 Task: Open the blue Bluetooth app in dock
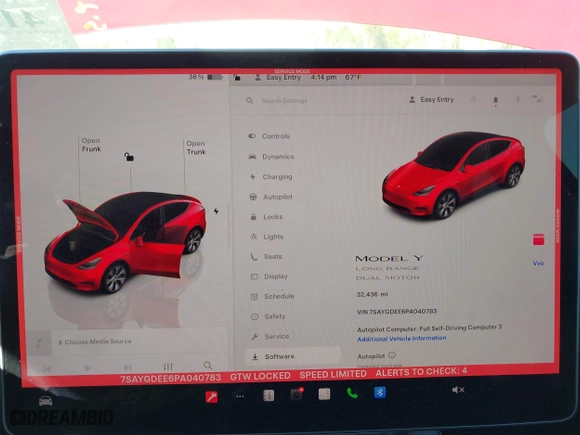[x=380, y=392]
